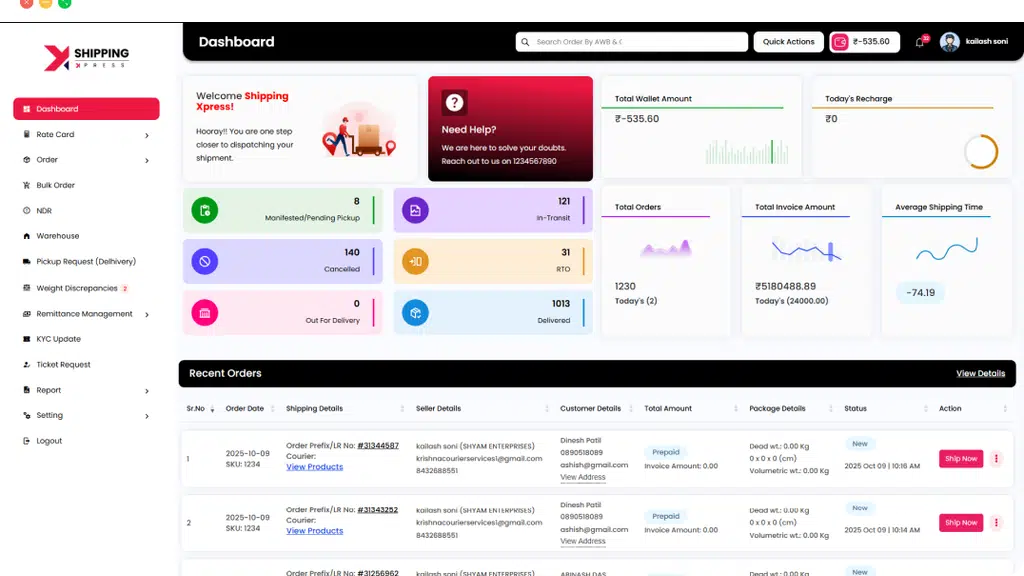Image resolution: width=1024 pixels, height=576 pixels.
Task: Click the ₹-535.60 wallet balance button
Action: click(x=865, y=42)
